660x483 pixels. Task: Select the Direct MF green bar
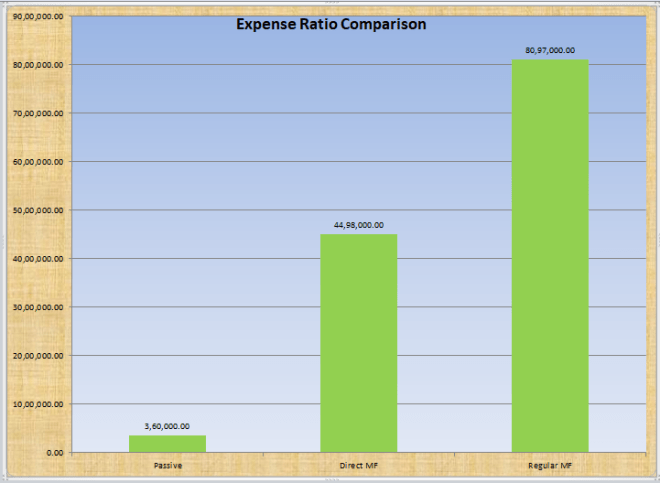(358, 343)
